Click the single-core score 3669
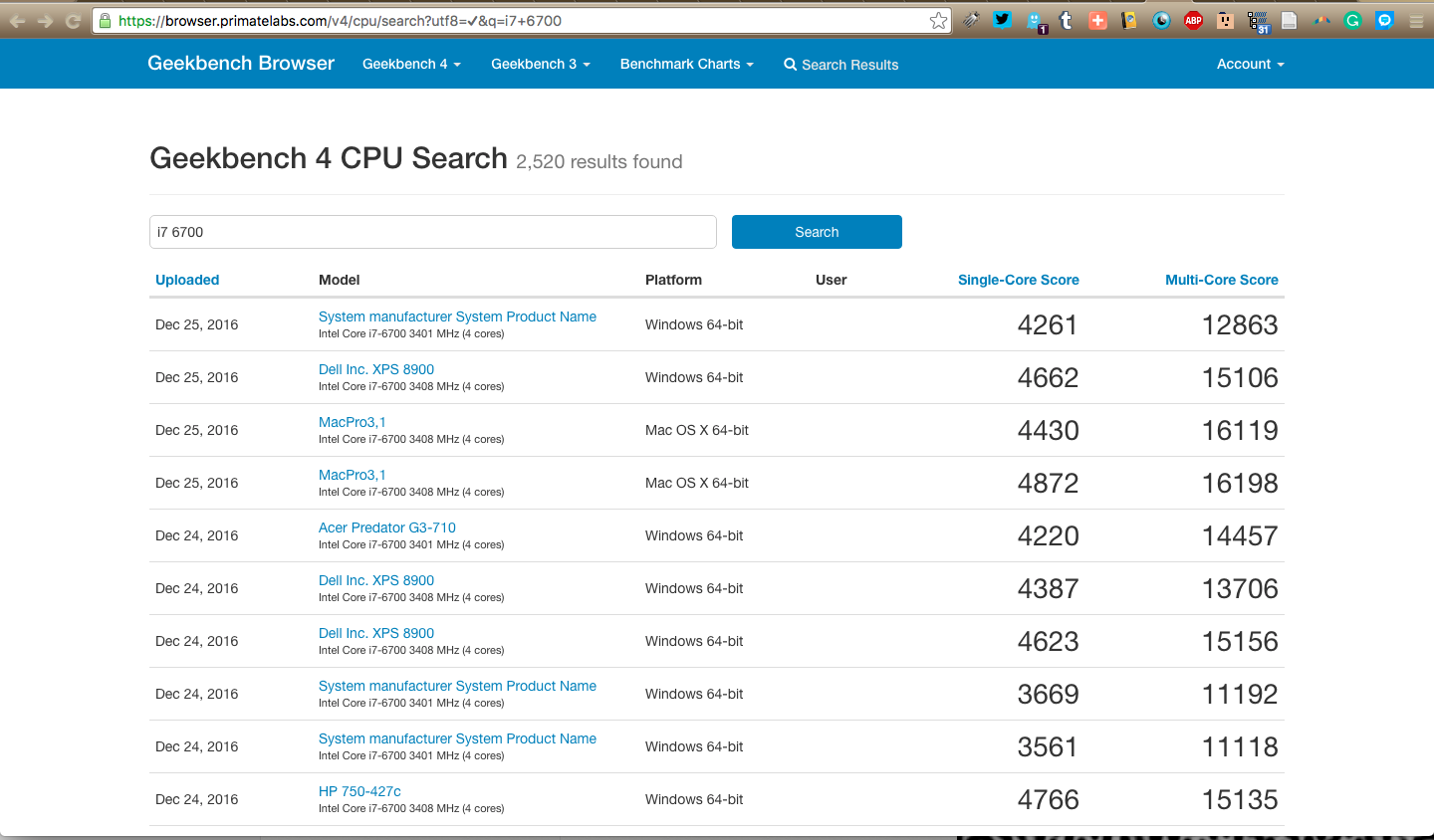The width and height of the screenshot is (1434, 840). pyautogui.click(x=1049, y=694)
